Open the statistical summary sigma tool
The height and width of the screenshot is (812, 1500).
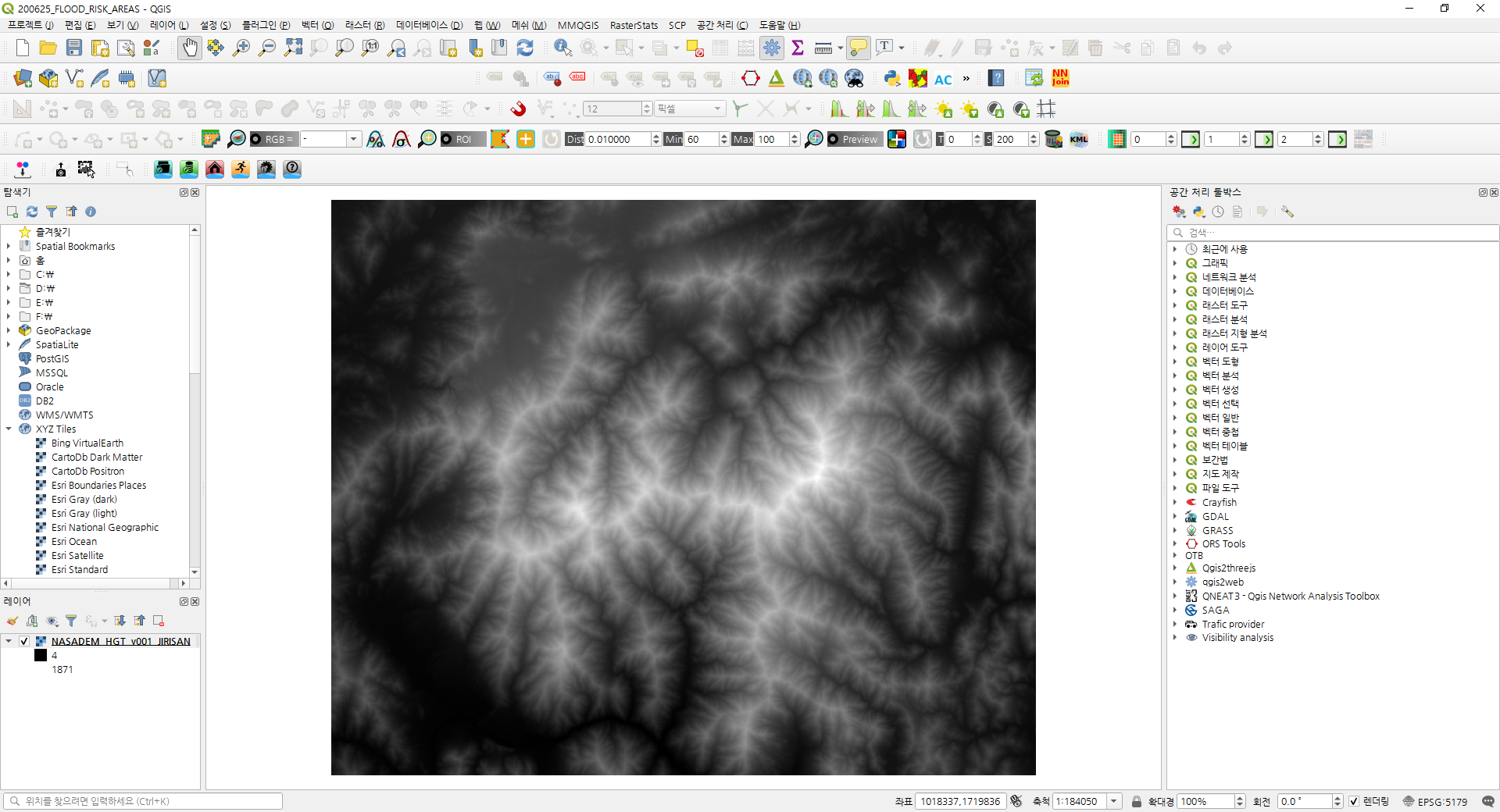click(x=798, y=48)
